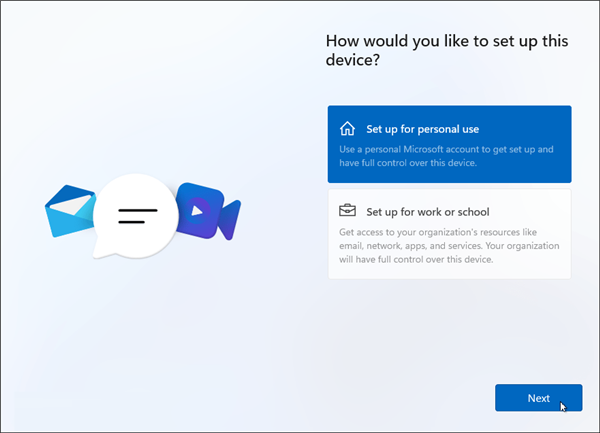Click the camera lens triangle on the video icon
The height and width of the screenshot is (433, 600).
(x=229, y=220)
